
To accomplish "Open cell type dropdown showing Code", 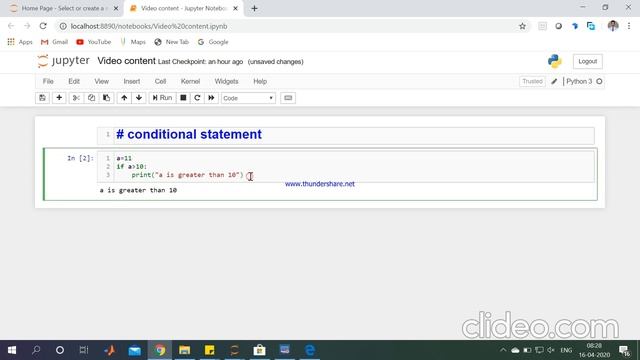I will click(x=248, y=98).
